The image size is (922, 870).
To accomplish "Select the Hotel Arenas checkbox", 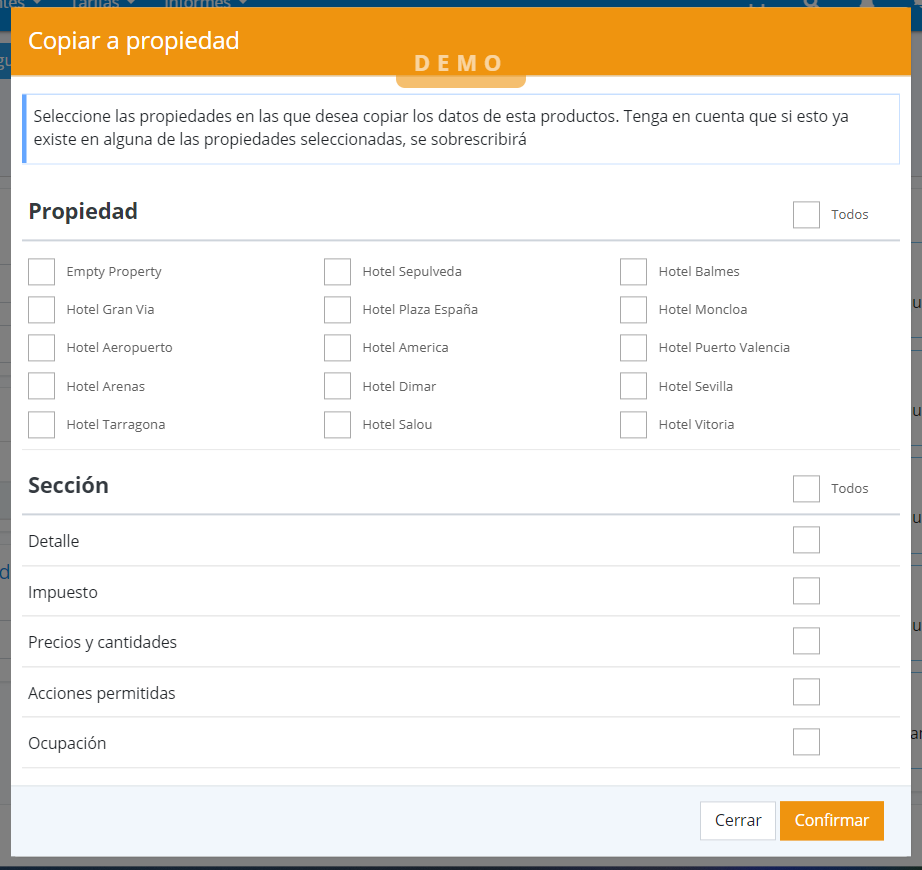I will click(x=42, y=386).
